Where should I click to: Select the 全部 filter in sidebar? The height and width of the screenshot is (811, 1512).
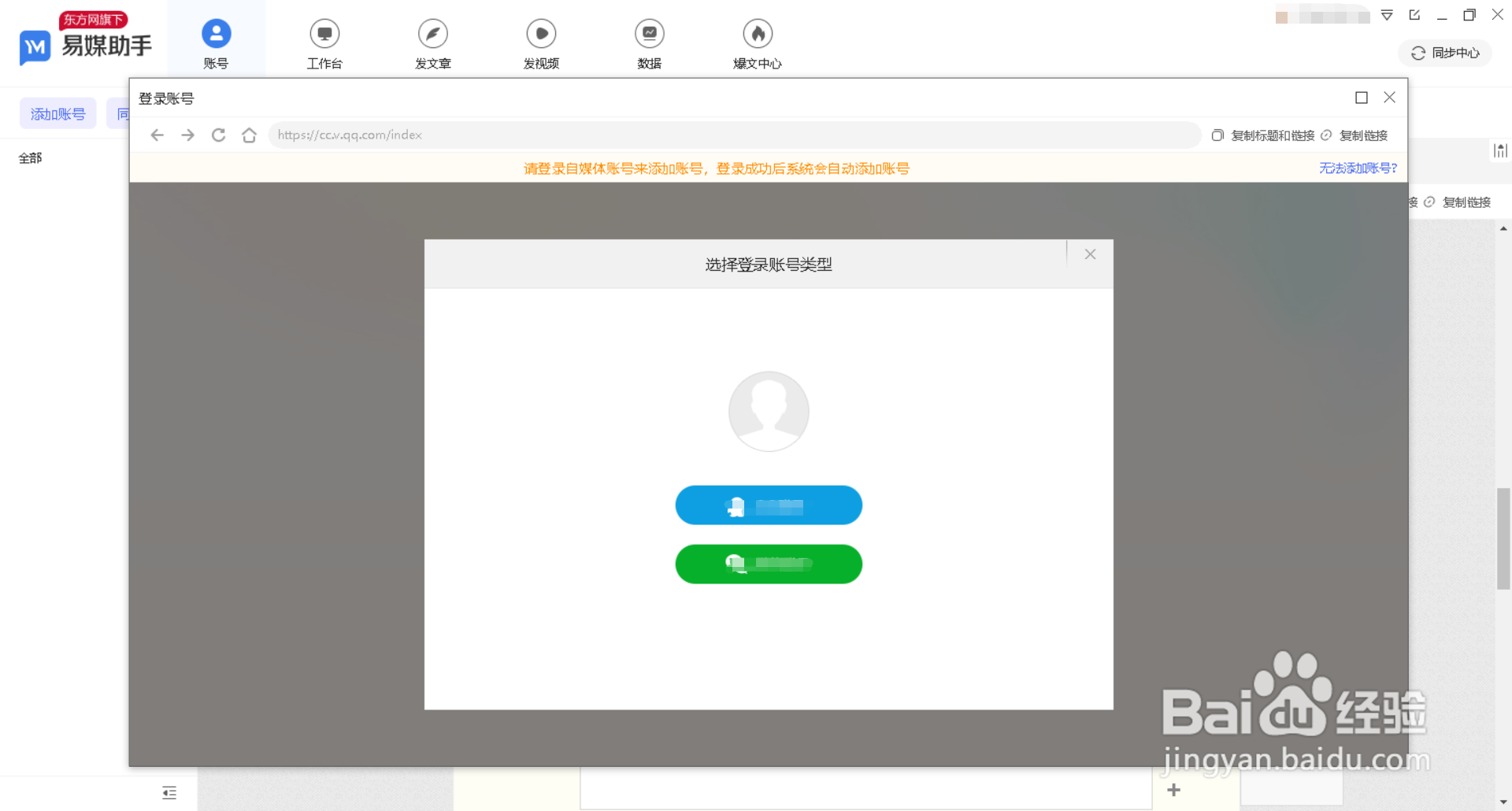click(31, 157)
